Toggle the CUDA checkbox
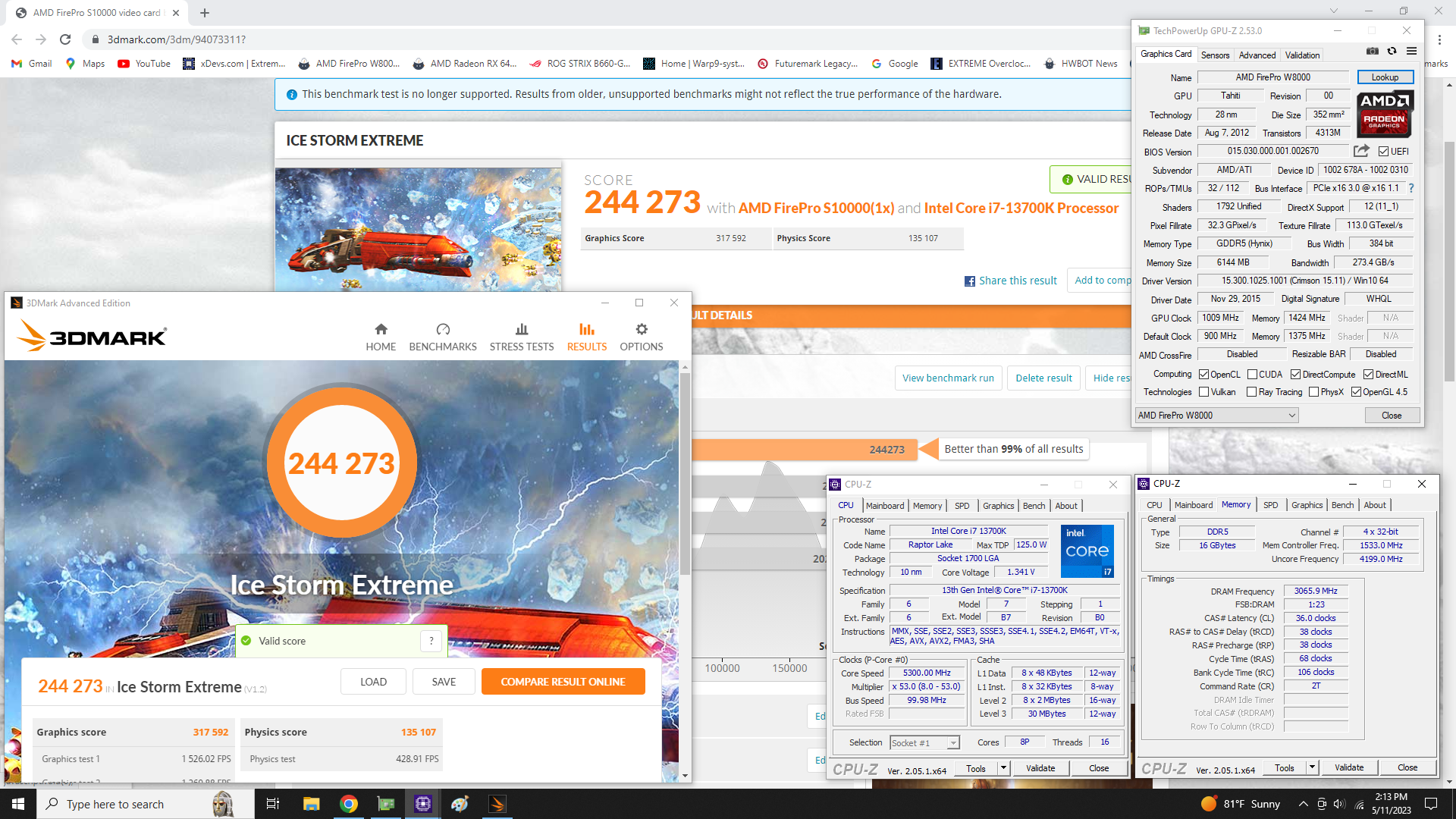The width and height of the screenshot is (1456, 819). pos(1252,375)
